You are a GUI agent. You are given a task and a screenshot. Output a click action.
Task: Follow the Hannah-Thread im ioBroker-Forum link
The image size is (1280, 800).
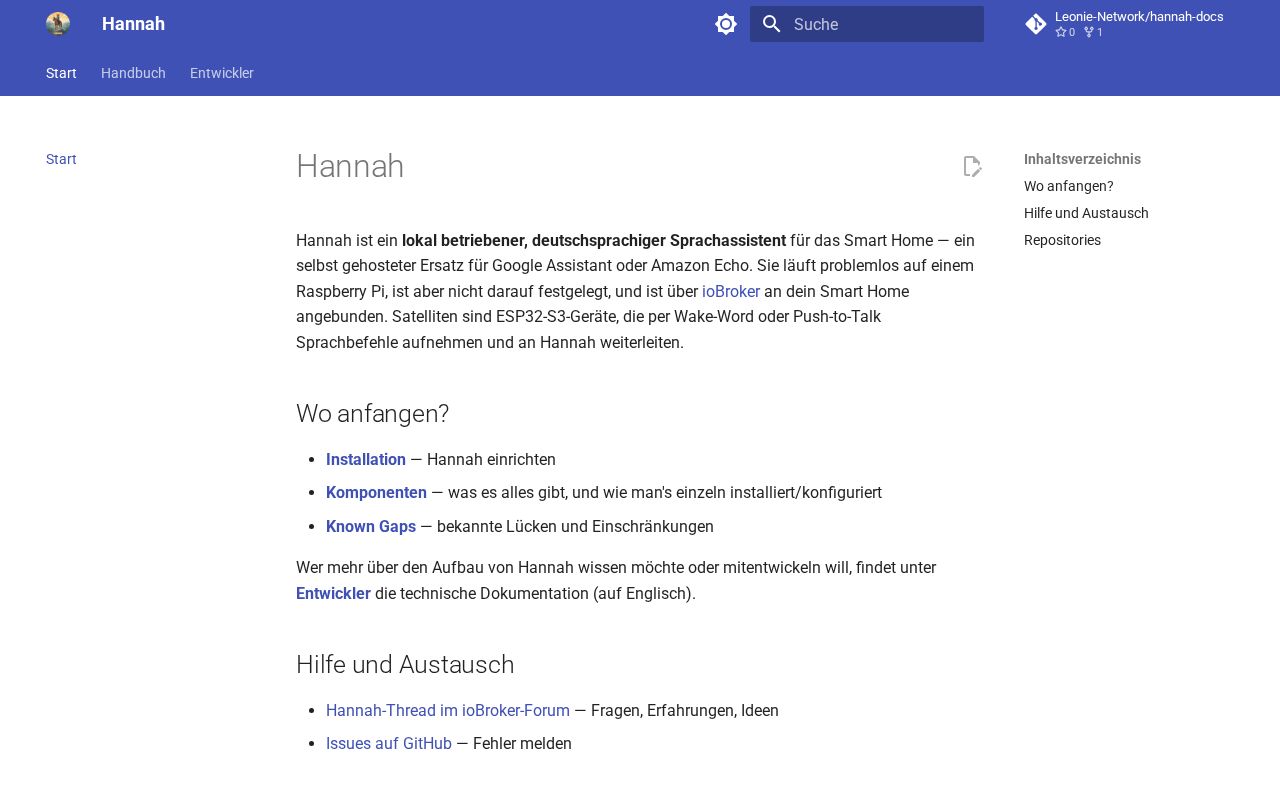pyautogui.click(x=448, y=710)
